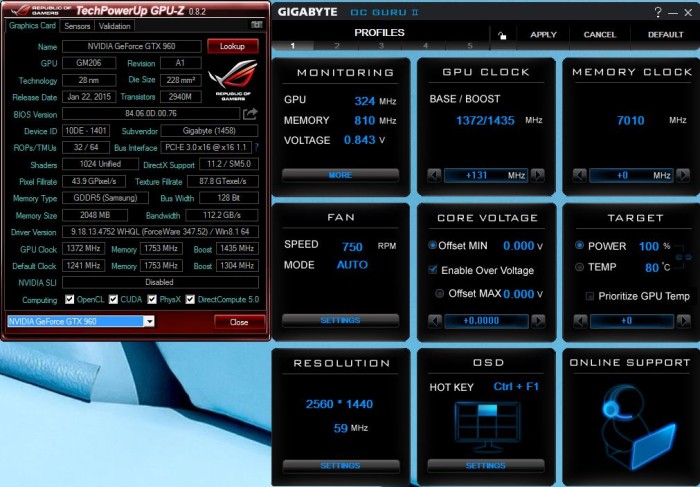
Task: Increase GPU clock offset with right arrow
Action: tap(538, 175)
